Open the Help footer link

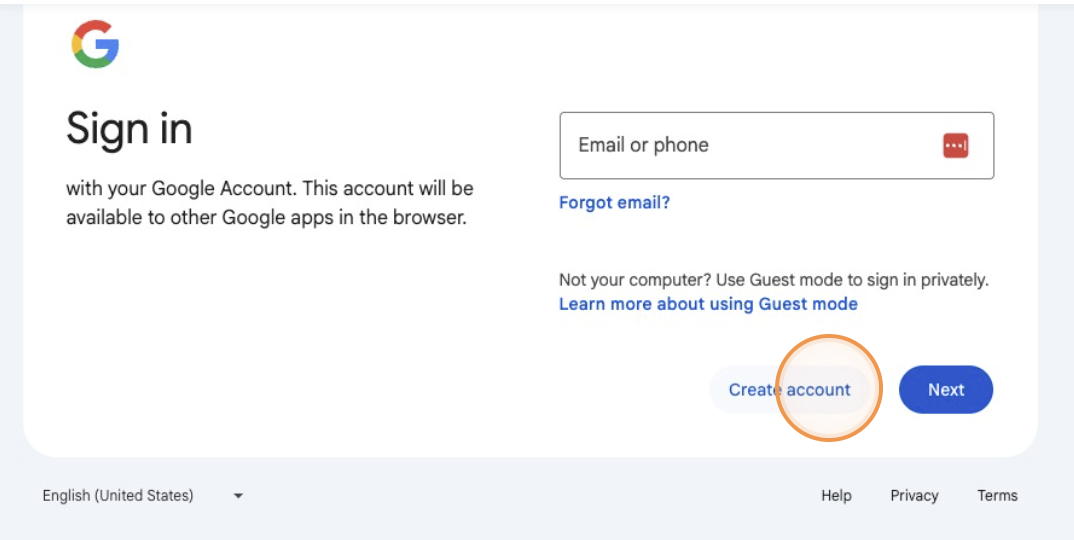(x=836, y=495)
